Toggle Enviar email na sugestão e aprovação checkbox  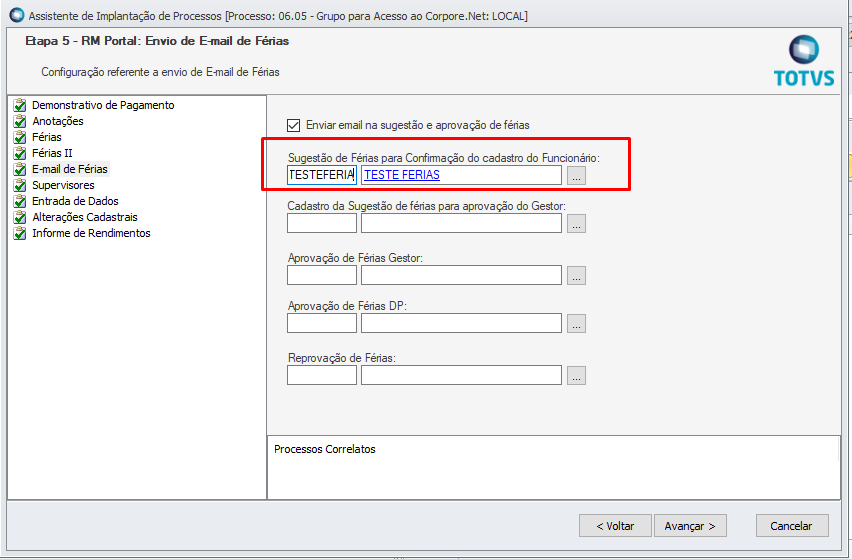point(293,125)
